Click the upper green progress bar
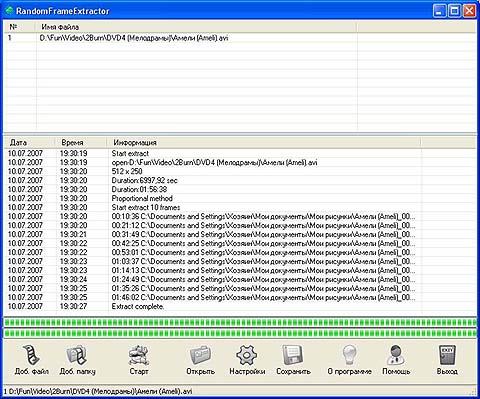This screenshot has height=399, width=480. tap(240, 322)
